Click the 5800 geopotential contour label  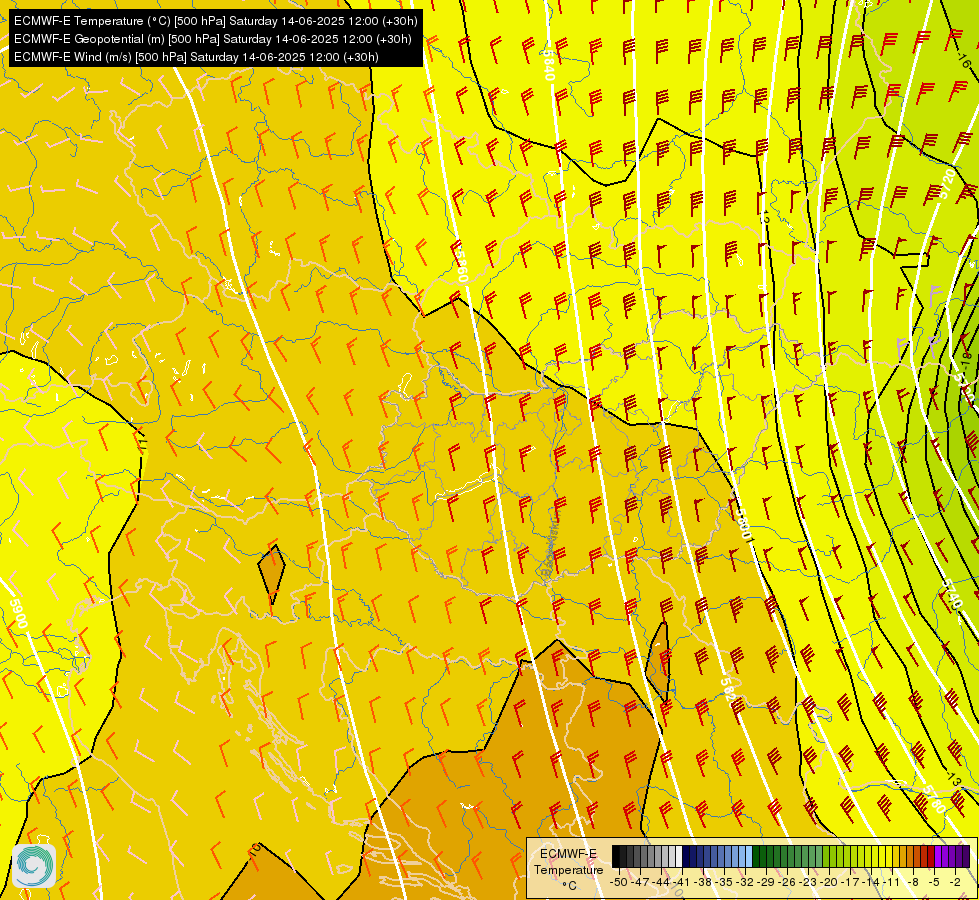(743, 525)
